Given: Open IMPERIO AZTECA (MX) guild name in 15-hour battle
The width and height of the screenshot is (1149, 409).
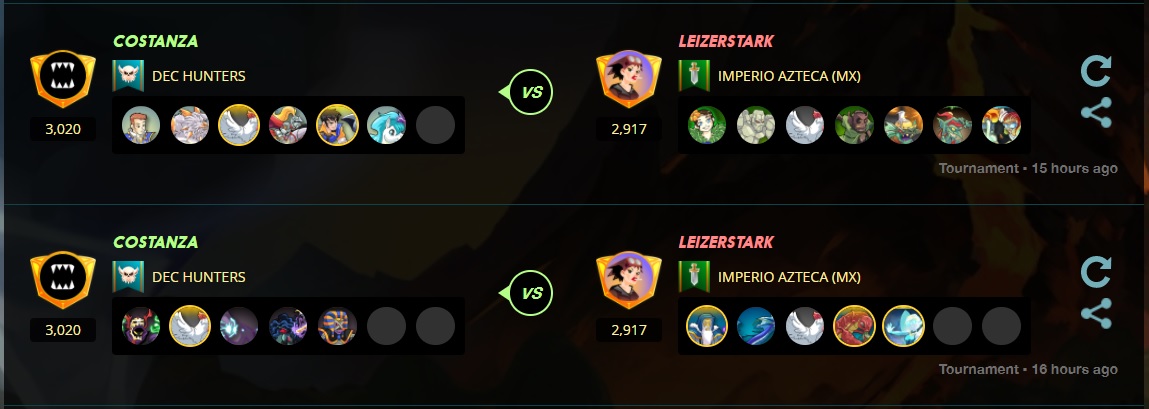Looking at the screenshot, I should 789,76.
